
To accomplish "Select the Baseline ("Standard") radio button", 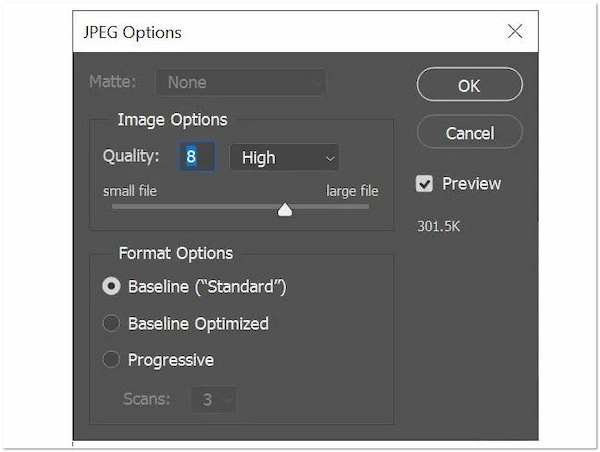I will 111,286.
